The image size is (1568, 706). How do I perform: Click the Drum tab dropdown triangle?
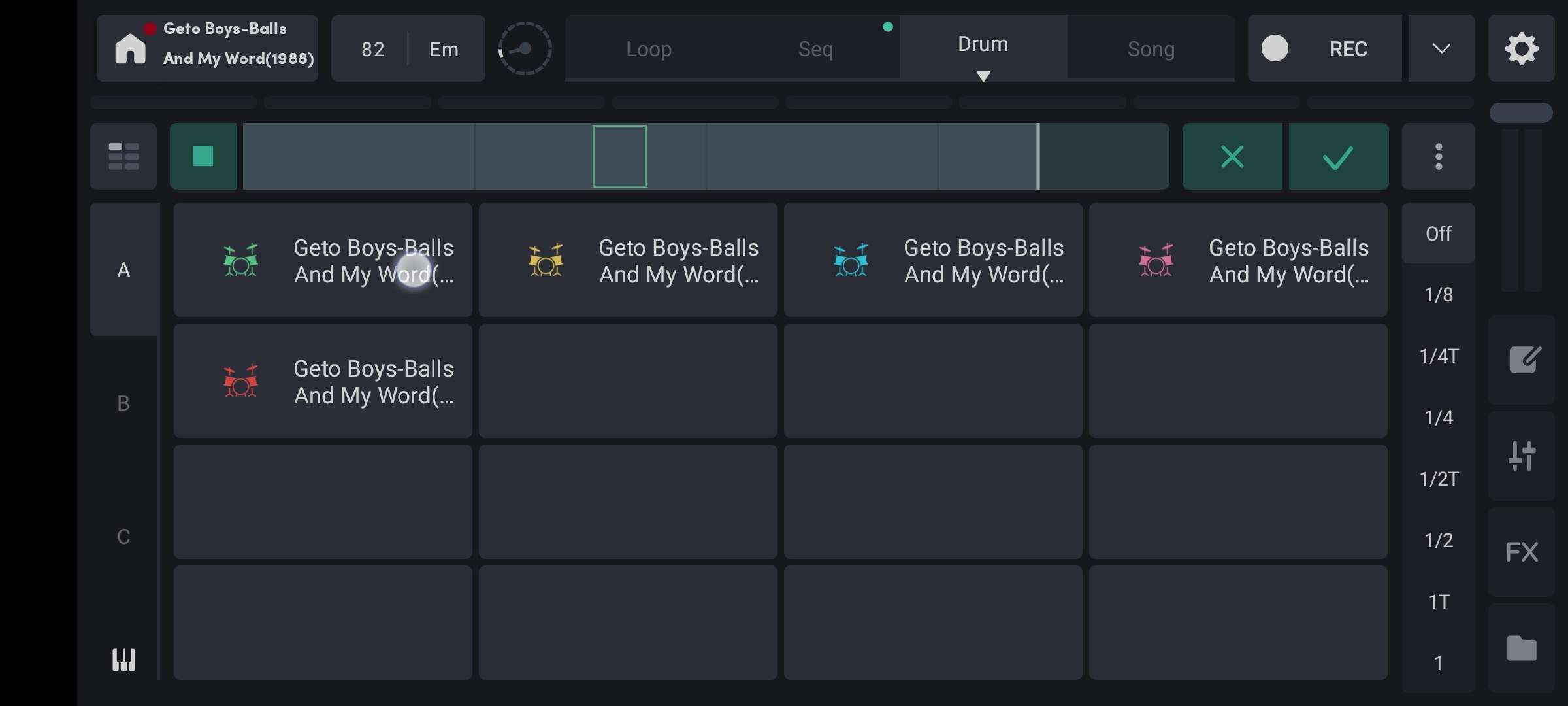(983, 76)
